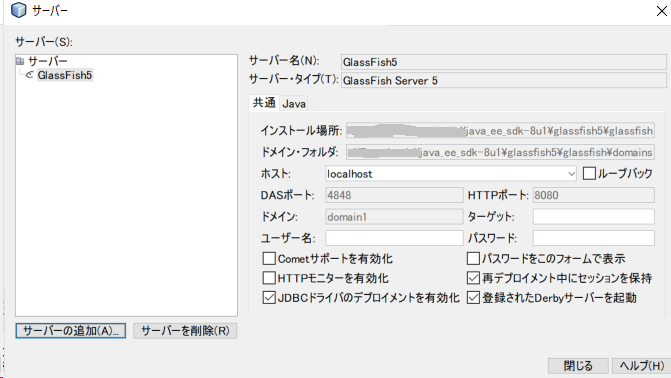Click the ユーザー名 input field
Screen dimensions: 671x378
point(394,238)
